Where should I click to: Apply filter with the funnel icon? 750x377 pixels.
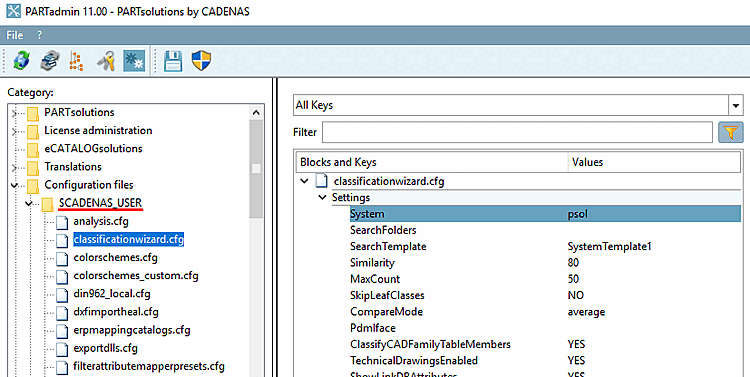click(730, 132)
